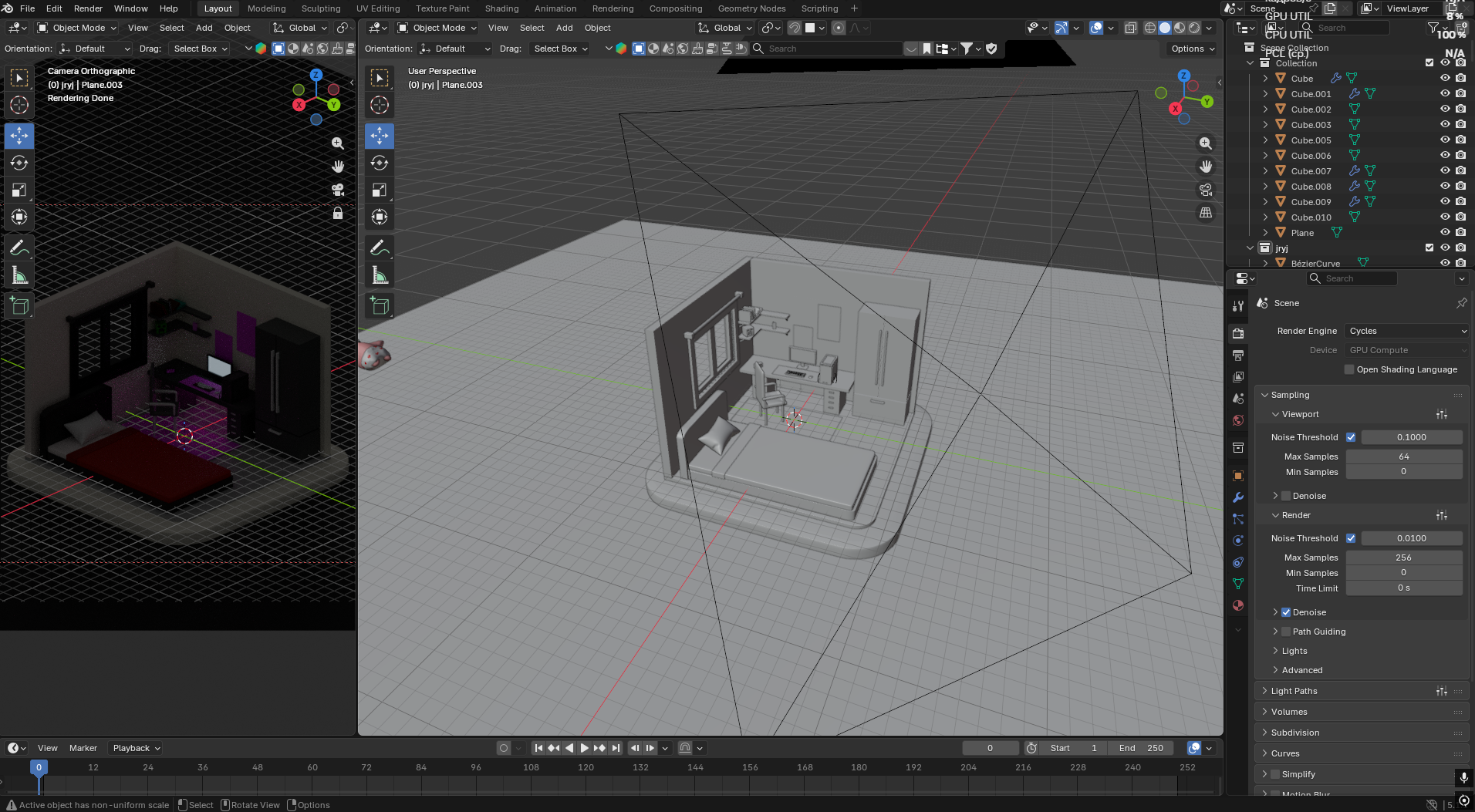Hide Cube.005 with its eye icon

coord(1445,140)
